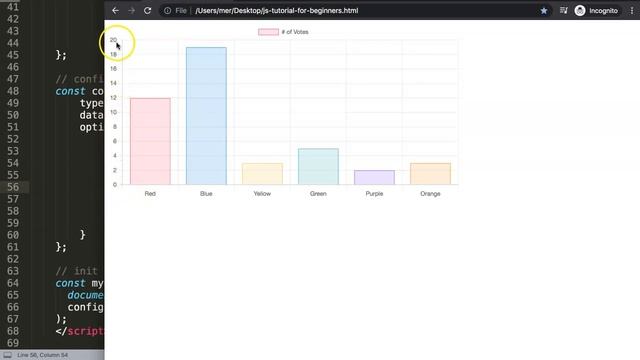
Task: Click the Blue bar in the chart
Action: click(x=206, y=116)
